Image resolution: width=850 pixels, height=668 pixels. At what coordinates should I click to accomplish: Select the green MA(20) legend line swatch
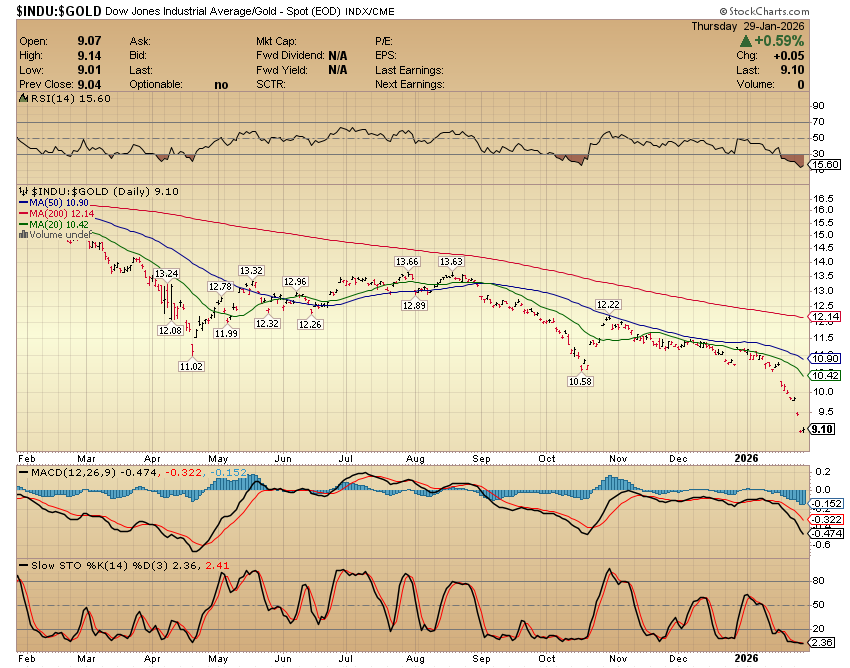pos(24,224)
